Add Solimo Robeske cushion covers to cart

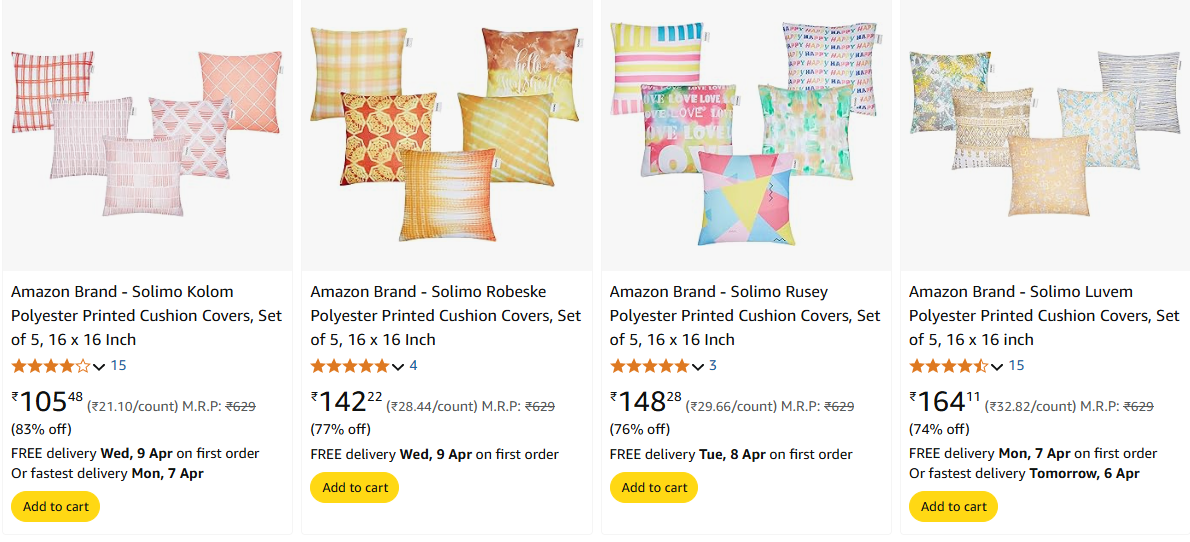pyautogui.click(x=354, y=487)
